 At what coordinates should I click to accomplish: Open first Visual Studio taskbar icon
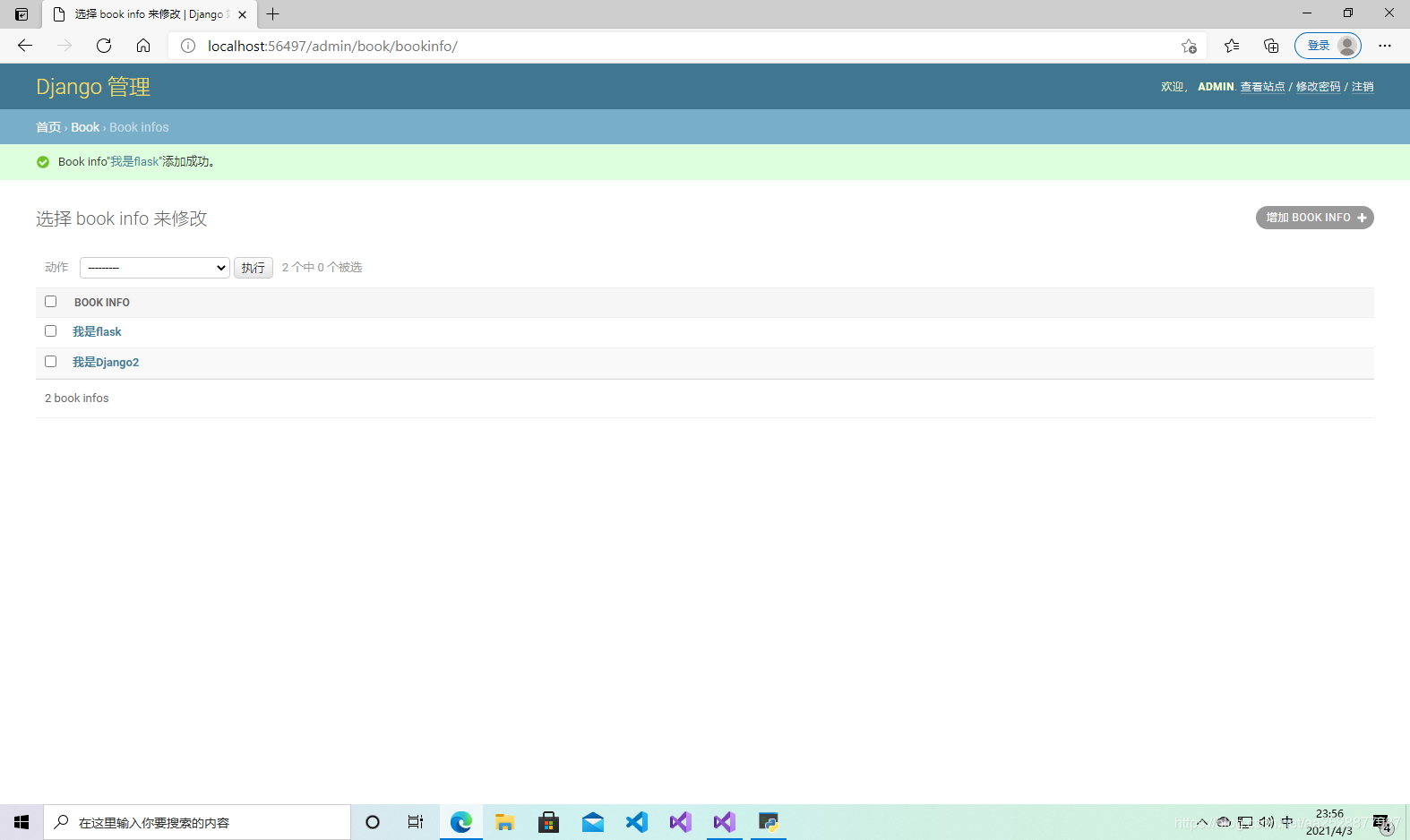[x=681, y=822]
